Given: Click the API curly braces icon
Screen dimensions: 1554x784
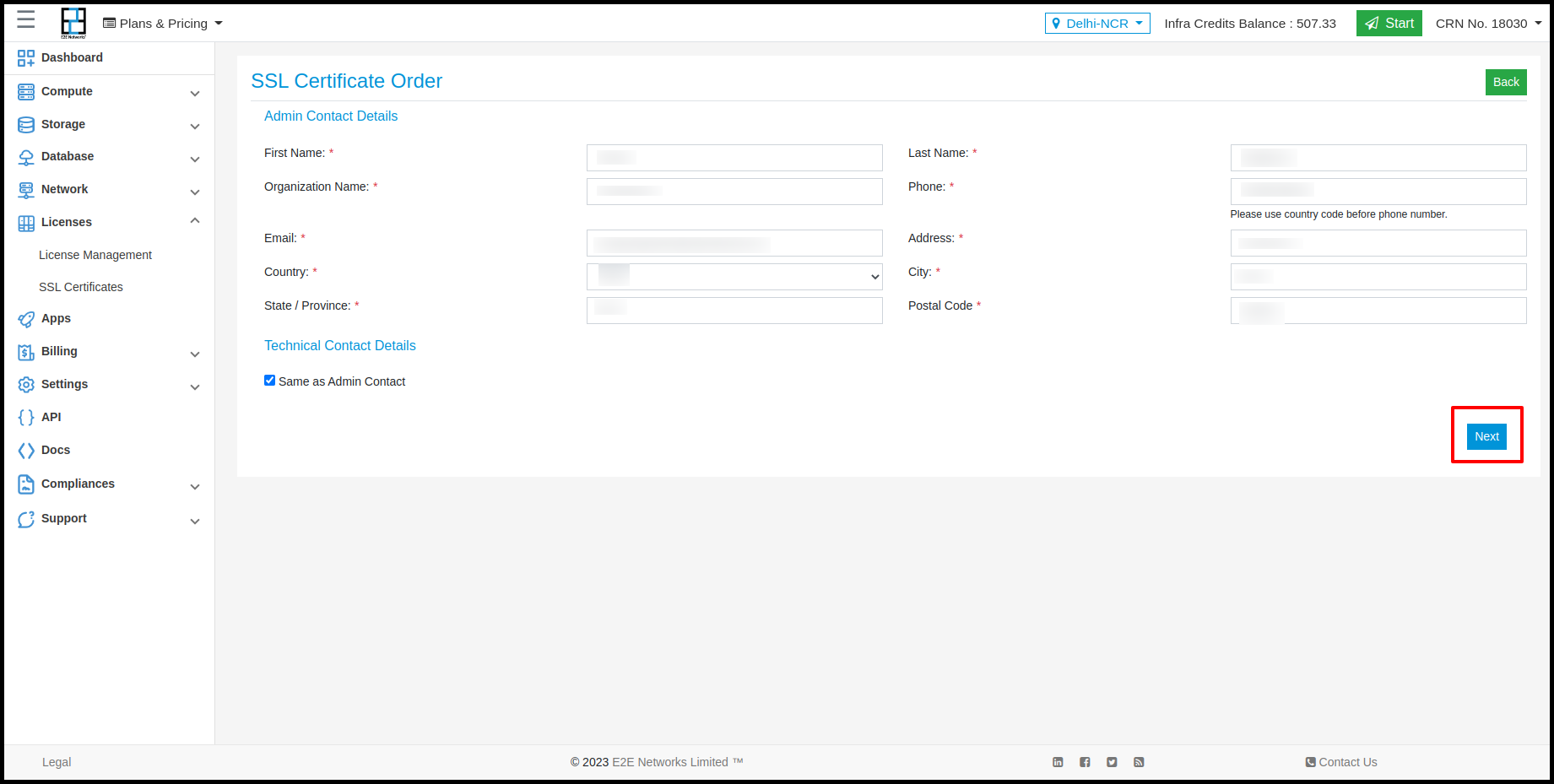Looking at the screenshot, I should click(x=26, y=418).
